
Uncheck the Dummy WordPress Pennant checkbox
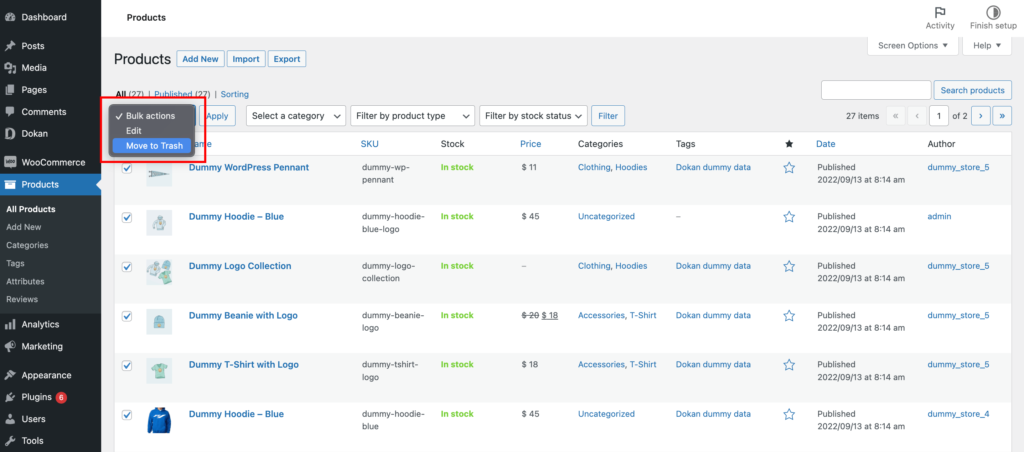127,168
